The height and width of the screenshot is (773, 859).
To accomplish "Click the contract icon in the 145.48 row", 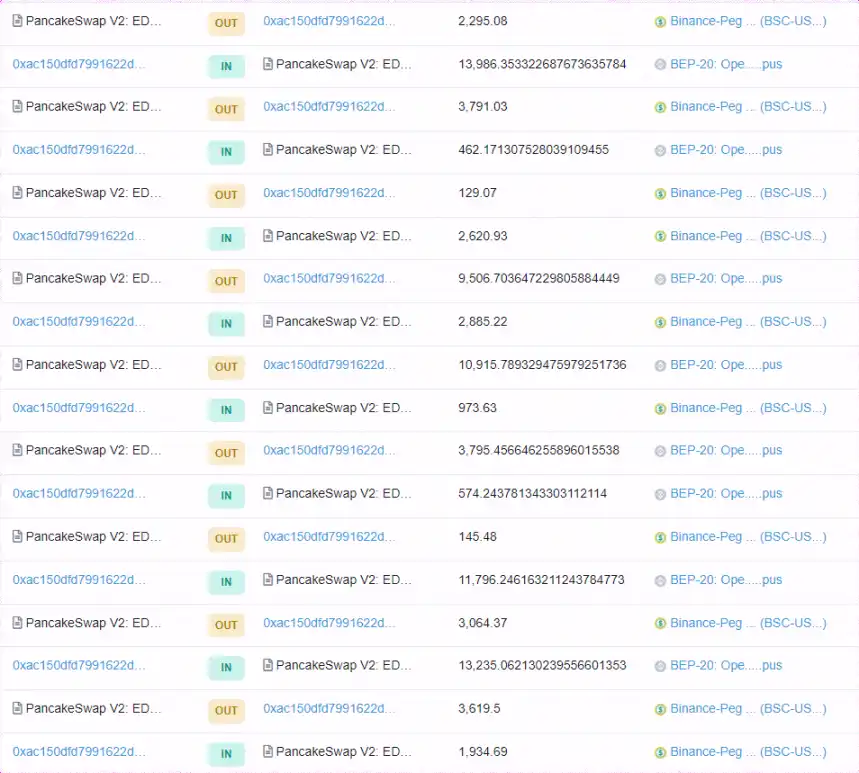I will tap(18, 536).
